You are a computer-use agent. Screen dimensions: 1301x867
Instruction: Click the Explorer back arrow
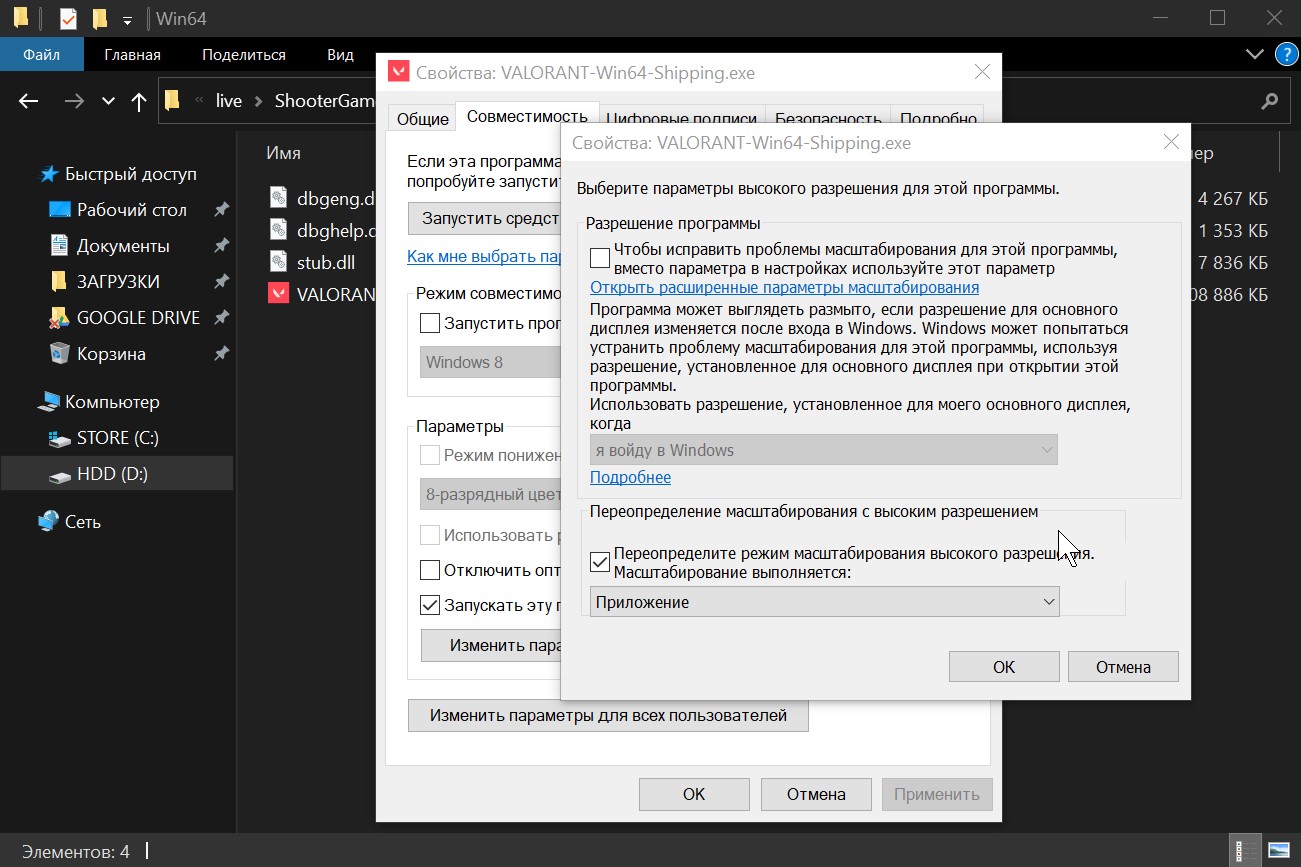[28, 101]
